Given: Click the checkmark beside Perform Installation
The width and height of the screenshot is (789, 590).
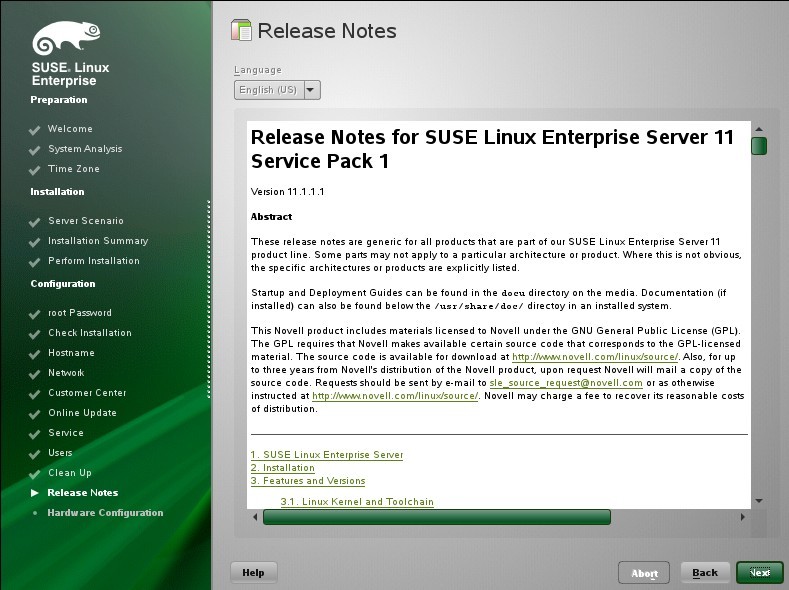Looking at the screenshot, I should coord(34,262).
